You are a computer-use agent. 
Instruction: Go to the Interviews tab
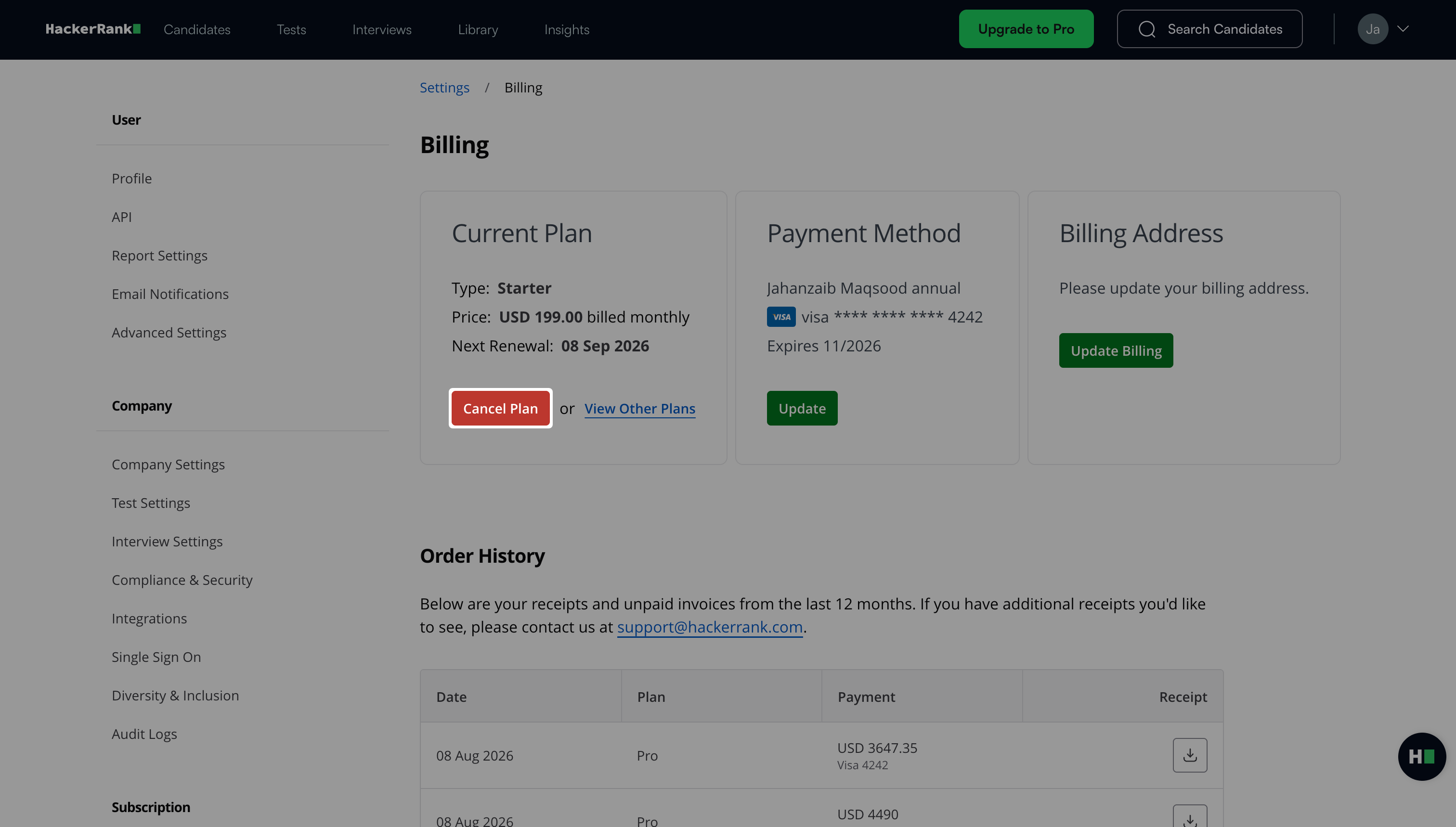(x=382, y=29)
